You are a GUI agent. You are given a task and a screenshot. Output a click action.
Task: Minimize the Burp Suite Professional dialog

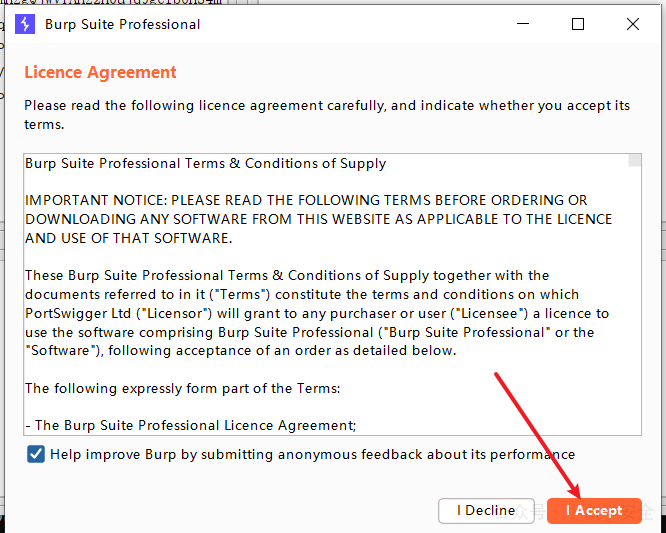point(522,24)
